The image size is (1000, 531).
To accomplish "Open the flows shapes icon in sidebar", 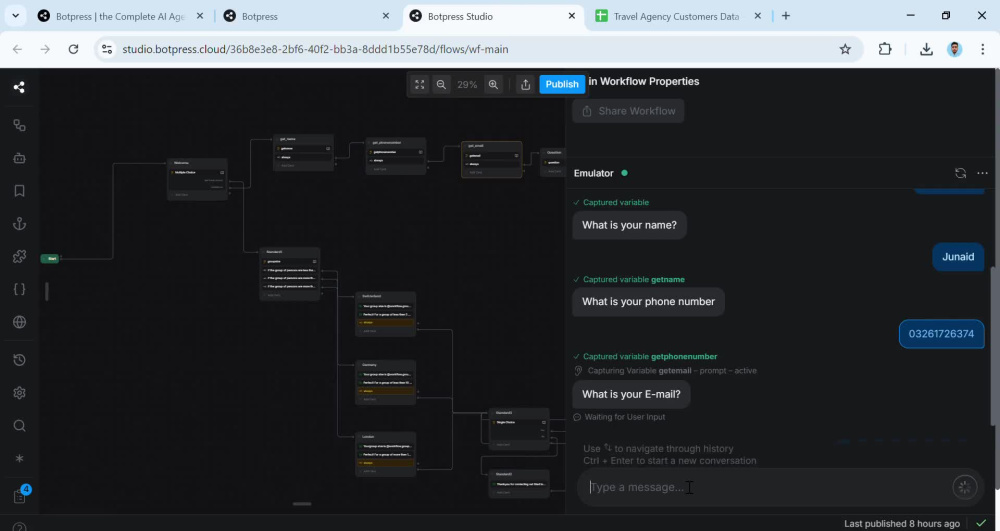I will (19, 125).
